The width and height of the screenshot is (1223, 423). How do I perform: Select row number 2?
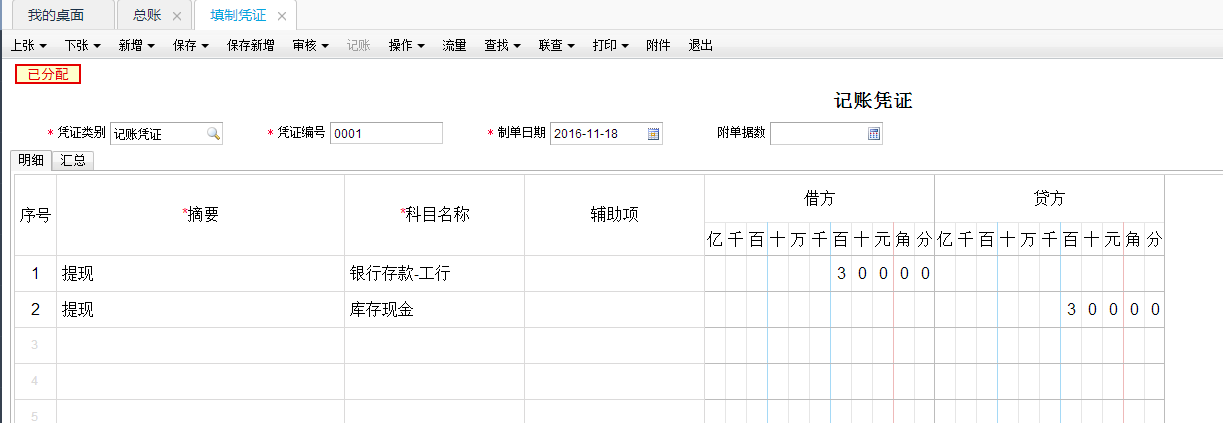coord(35,310)
